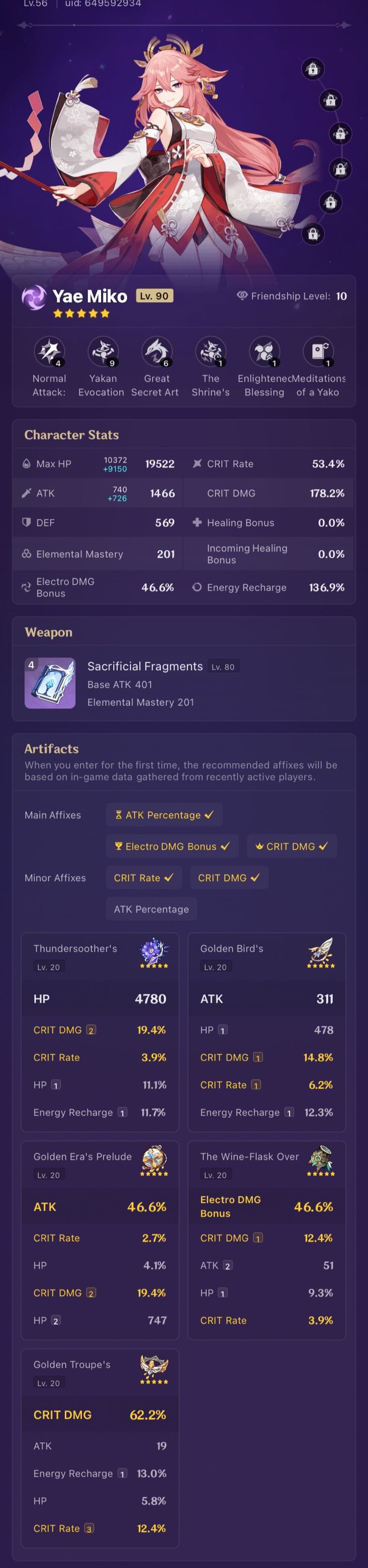Image resolution: width=368 pixels, height=1568 pixels.
Task: Tap the topmost locked constellation icon
Action: (312, 69)
